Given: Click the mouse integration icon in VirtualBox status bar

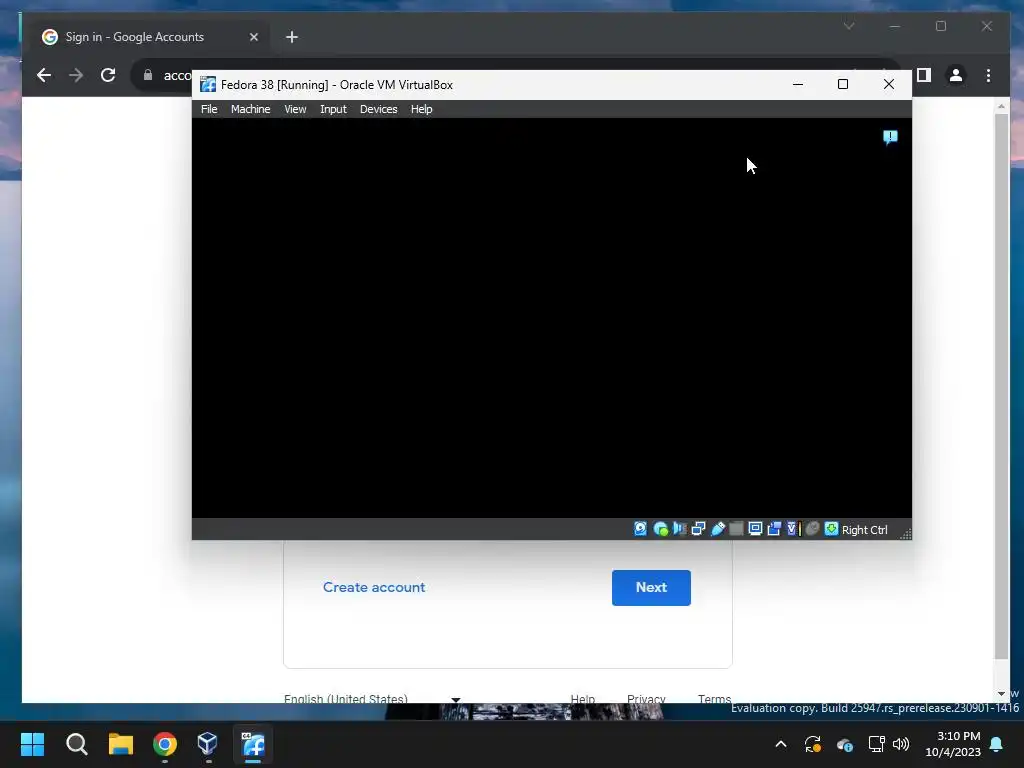Looking at the screenshot, I should pos(812,529).
